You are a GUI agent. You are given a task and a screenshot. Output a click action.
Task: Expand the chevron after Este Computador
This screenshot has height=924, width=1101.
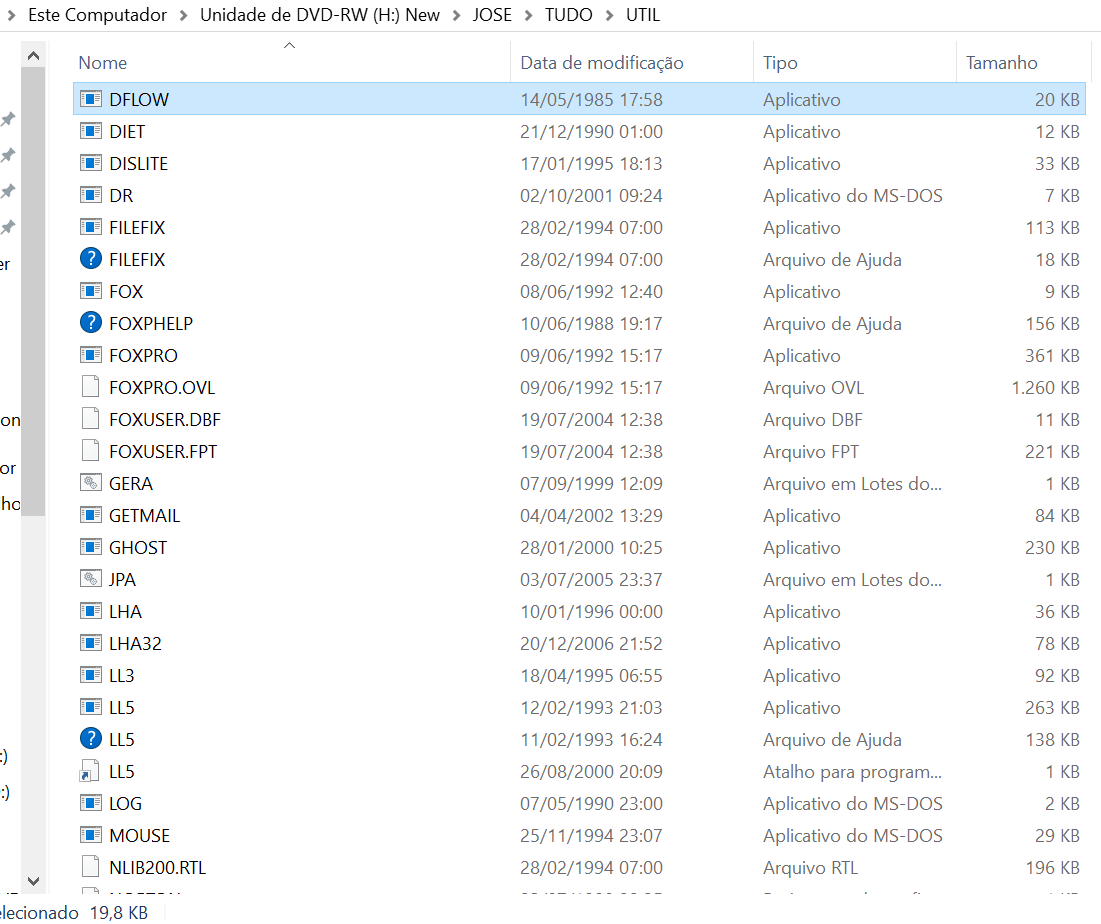[x=184, y=15]
